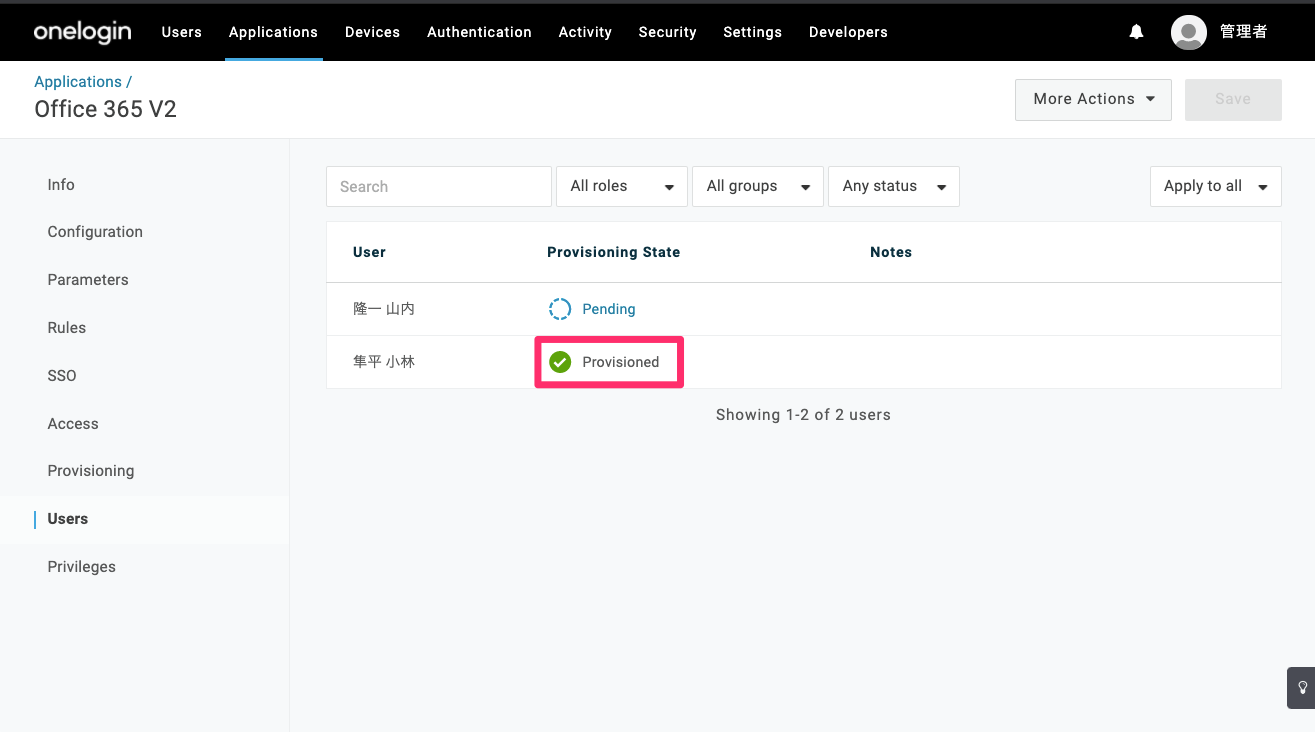Screen dimensions: 1315x732
Task: Switch to the Rules tab
Action: point(67,328)
